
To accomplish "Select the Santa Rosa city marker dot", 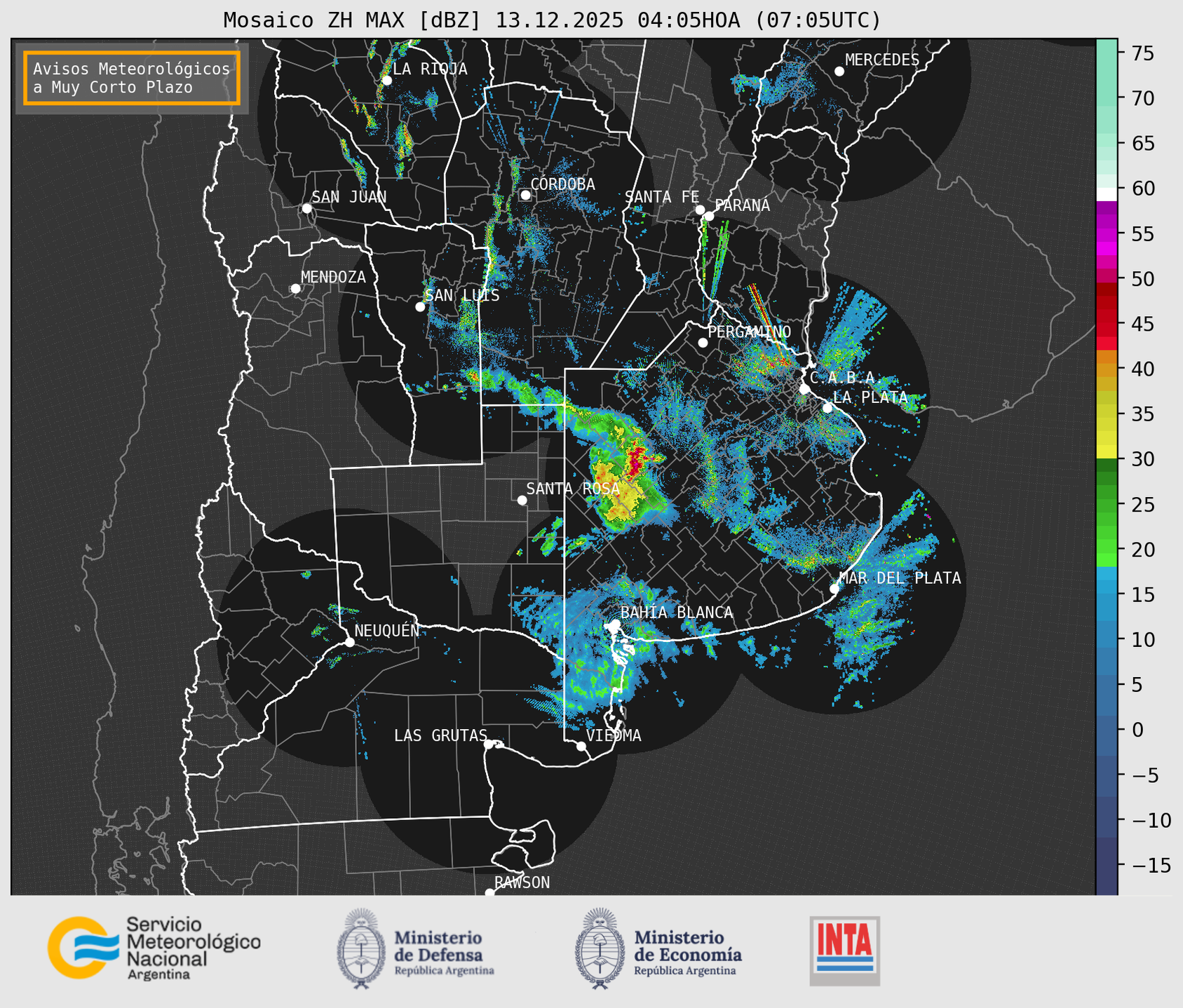I will (522, 500).
